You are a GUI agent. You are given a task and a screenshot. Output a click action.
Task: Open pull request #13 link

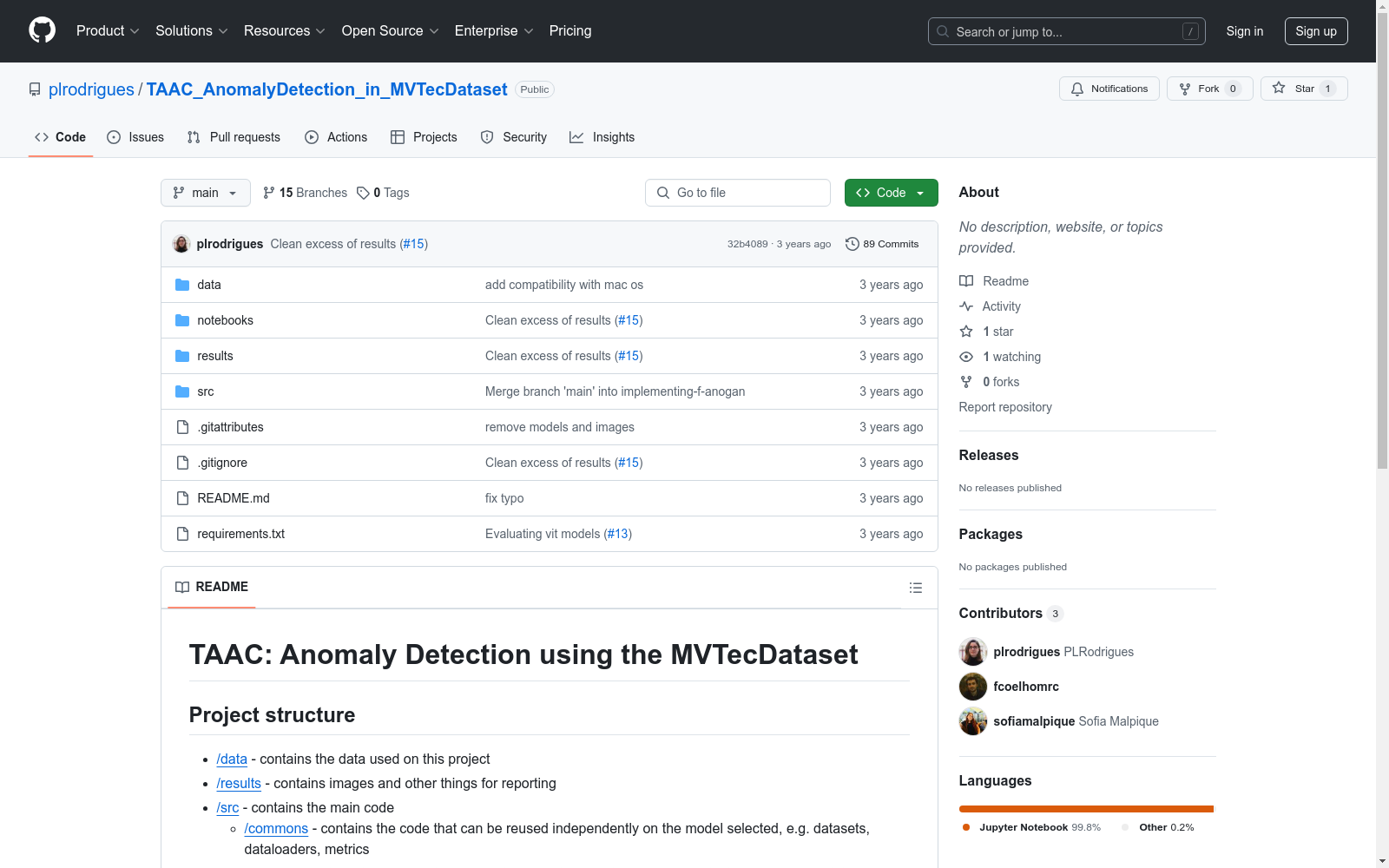click(x=618, y=534)
